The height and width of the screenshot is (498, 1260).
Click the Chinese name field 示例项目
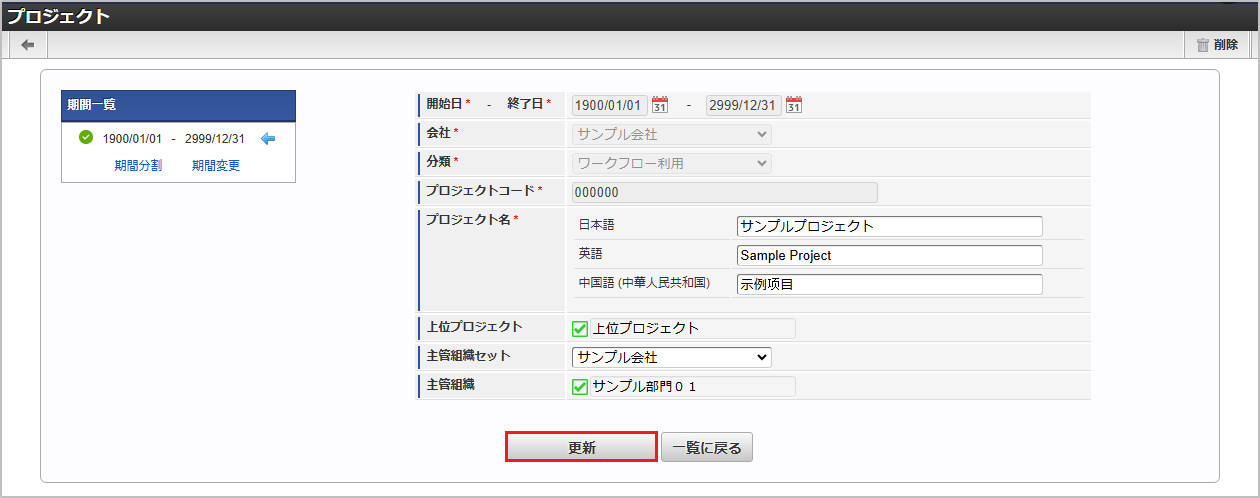[889, 284]
